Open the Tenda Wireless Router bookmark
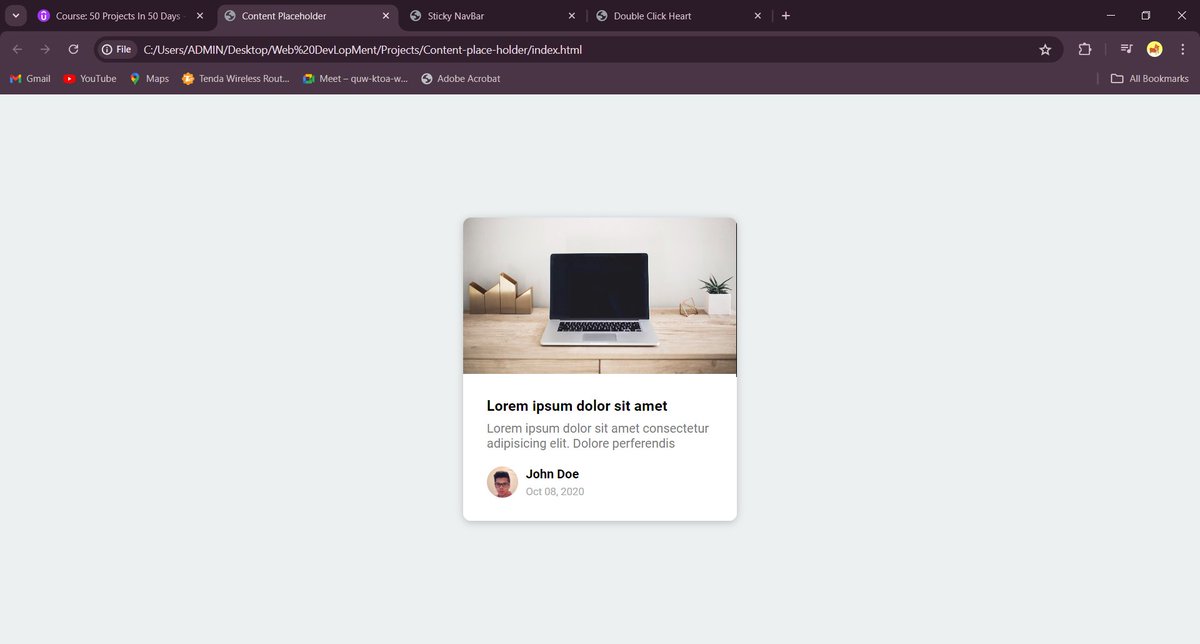Image resolution: width=1200 pixels, height=644 pixels. pos(236,78)
